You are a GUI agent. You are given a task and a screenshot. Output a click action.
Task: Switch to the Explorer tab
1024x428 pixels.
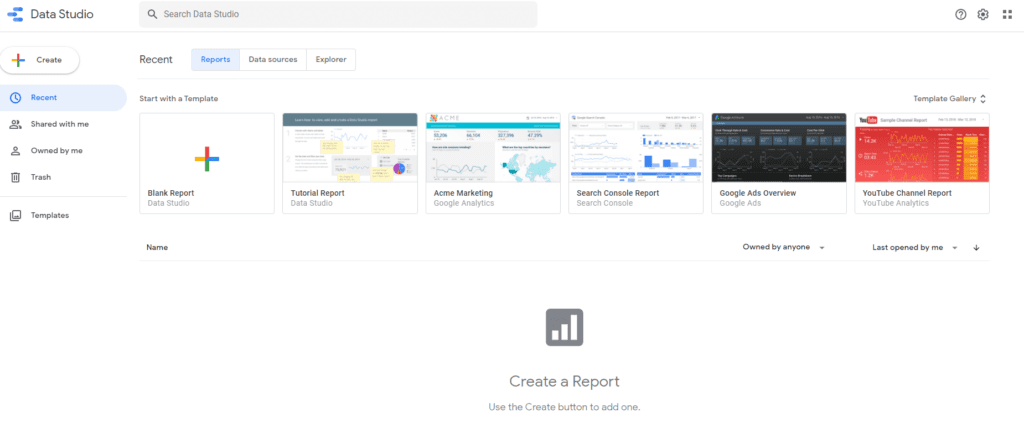(x=331, y=59)
